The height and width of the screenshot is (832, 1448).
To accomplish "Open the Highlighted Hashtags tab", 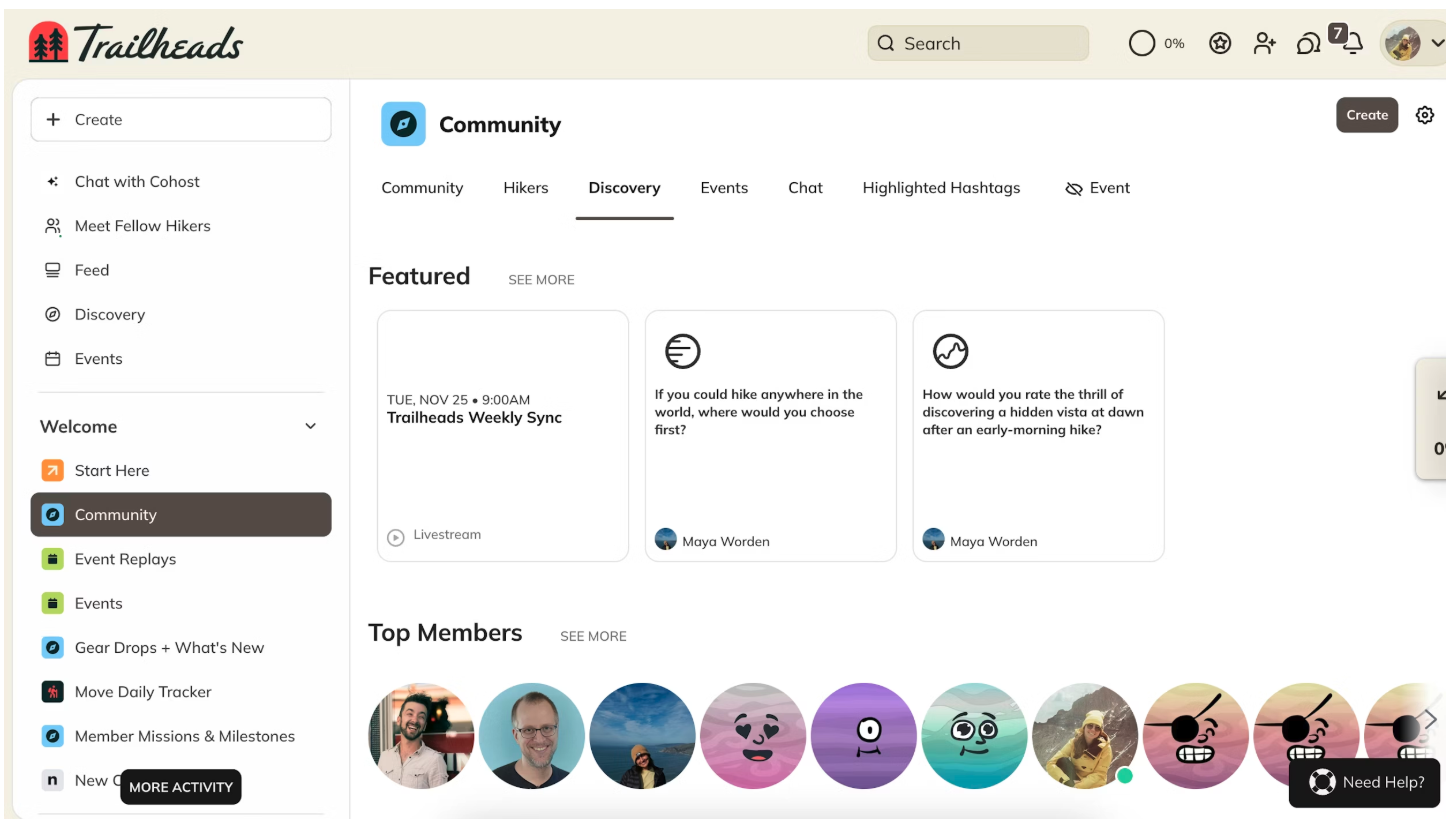I will tap(941, 187).
